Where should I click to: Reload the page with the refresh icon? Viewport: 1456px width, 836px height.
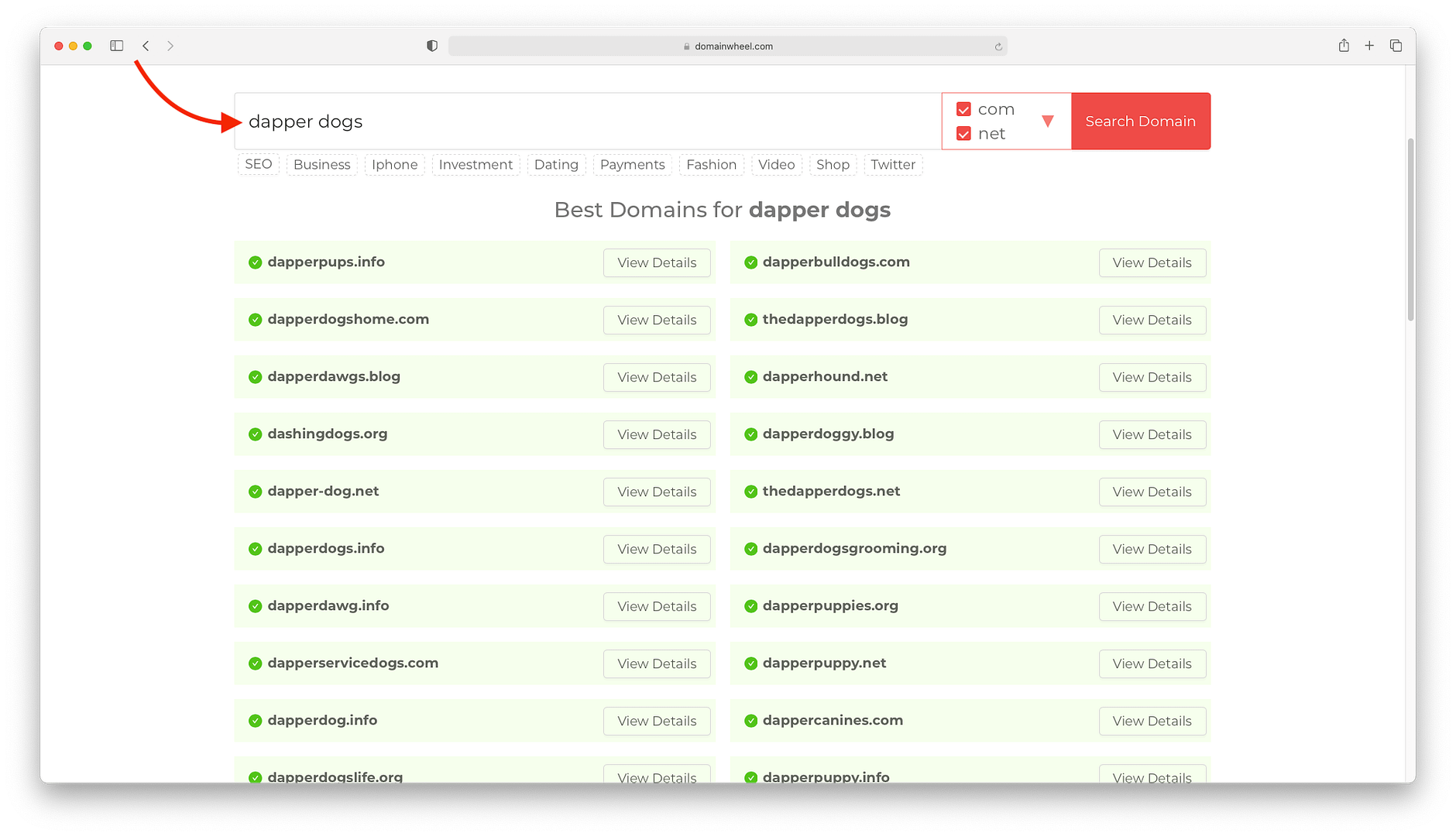(x=998, y=46)
